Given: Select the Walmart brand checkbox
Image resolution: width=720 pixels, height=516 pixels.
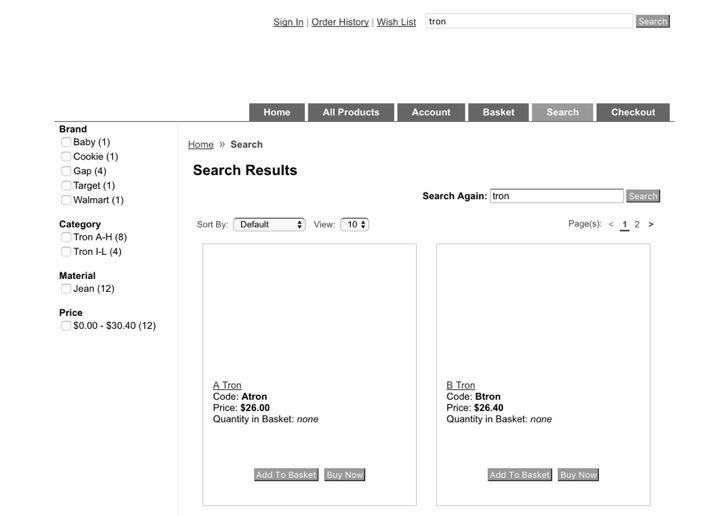Looking at the screenshot, I should (x=66, y=200).
